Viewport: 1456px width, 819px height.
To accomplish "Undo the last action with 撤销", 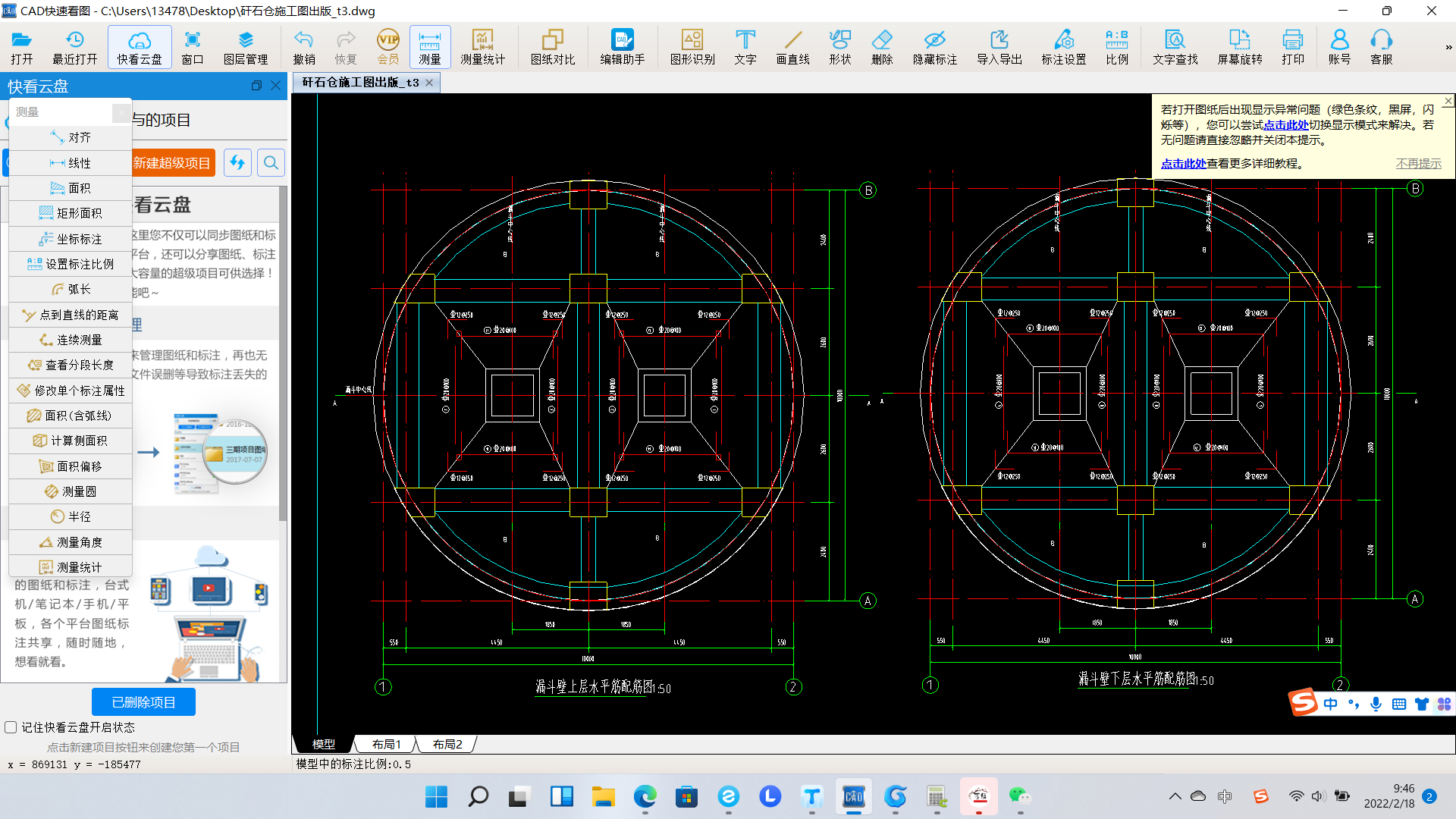I will point(304,47).
